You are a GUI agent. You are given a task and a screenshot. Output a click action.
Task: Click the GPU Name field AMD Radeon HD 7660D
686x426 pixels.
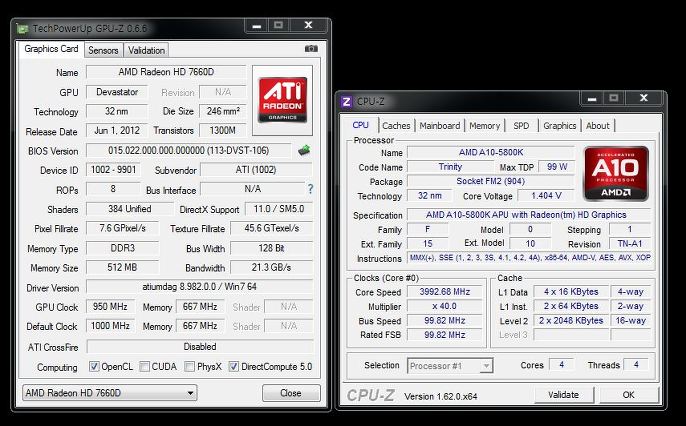(x=166, y=72)
